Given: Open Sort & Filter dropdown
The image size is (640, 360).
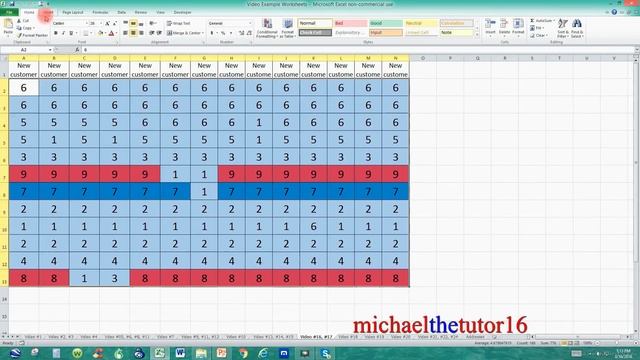Looking at the screenshot, I should click(x=562, y=28).
